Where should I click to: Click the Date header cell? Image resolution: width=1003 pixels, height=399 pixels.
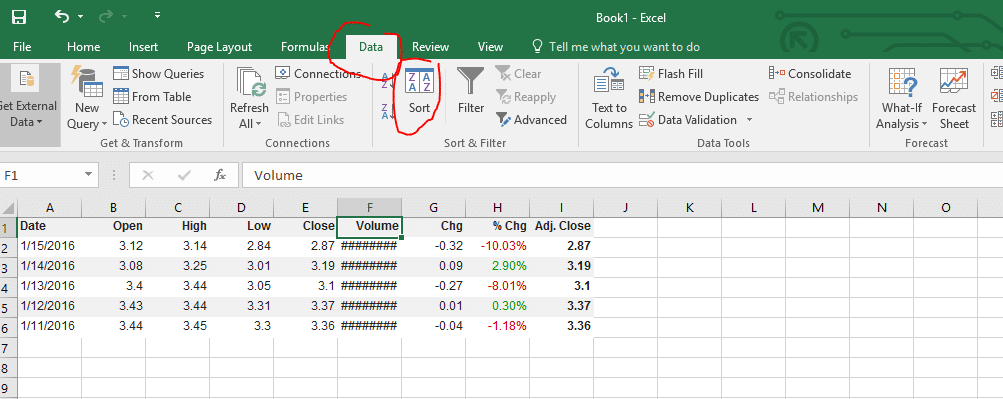[x=49, y=226]
